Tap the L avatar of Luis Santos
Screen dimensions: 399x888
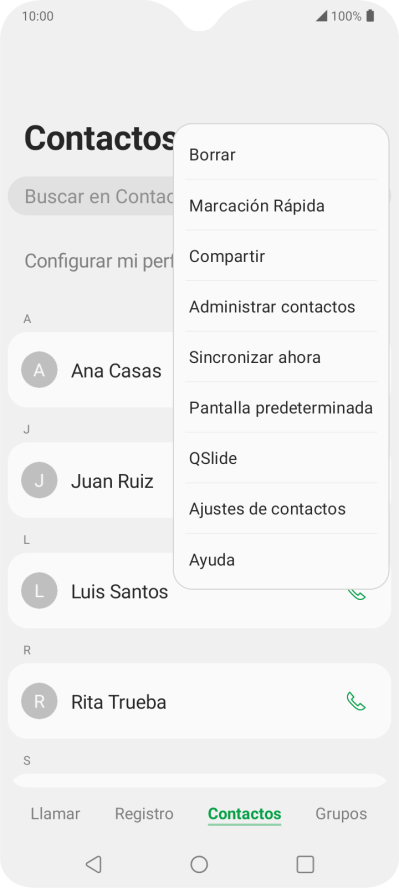[x=39, y=591]
